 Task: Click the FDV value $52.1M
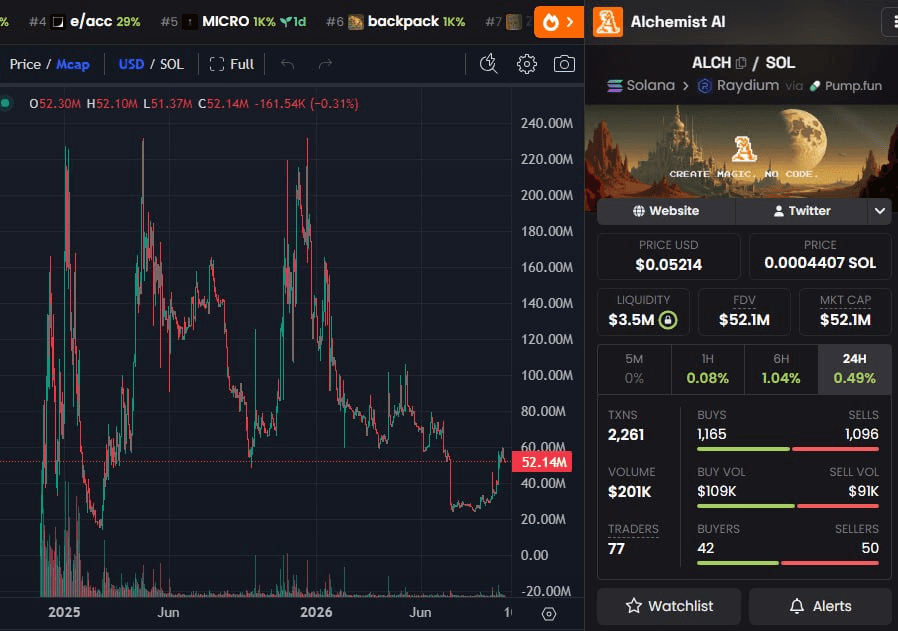[x=744, y=320]
